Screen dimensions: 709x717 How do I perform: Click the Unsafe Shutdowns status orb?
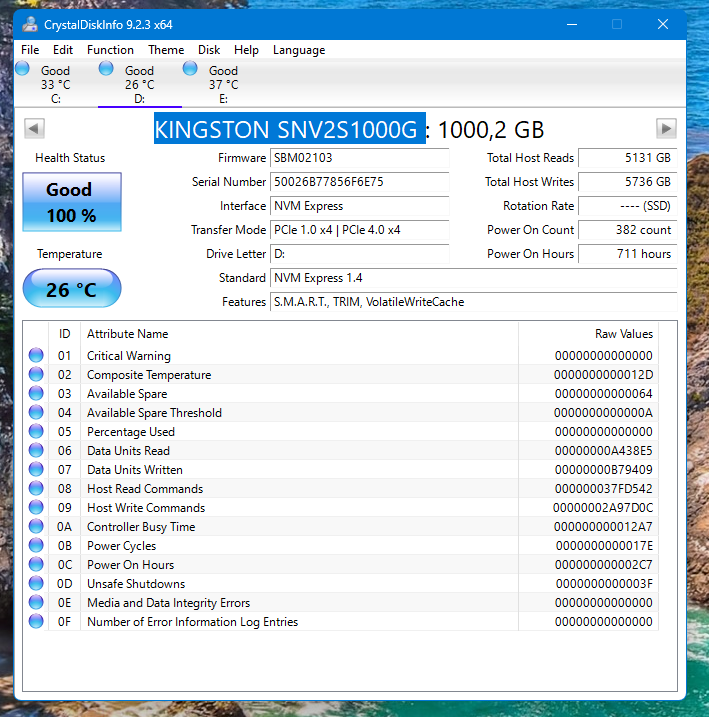36,583
